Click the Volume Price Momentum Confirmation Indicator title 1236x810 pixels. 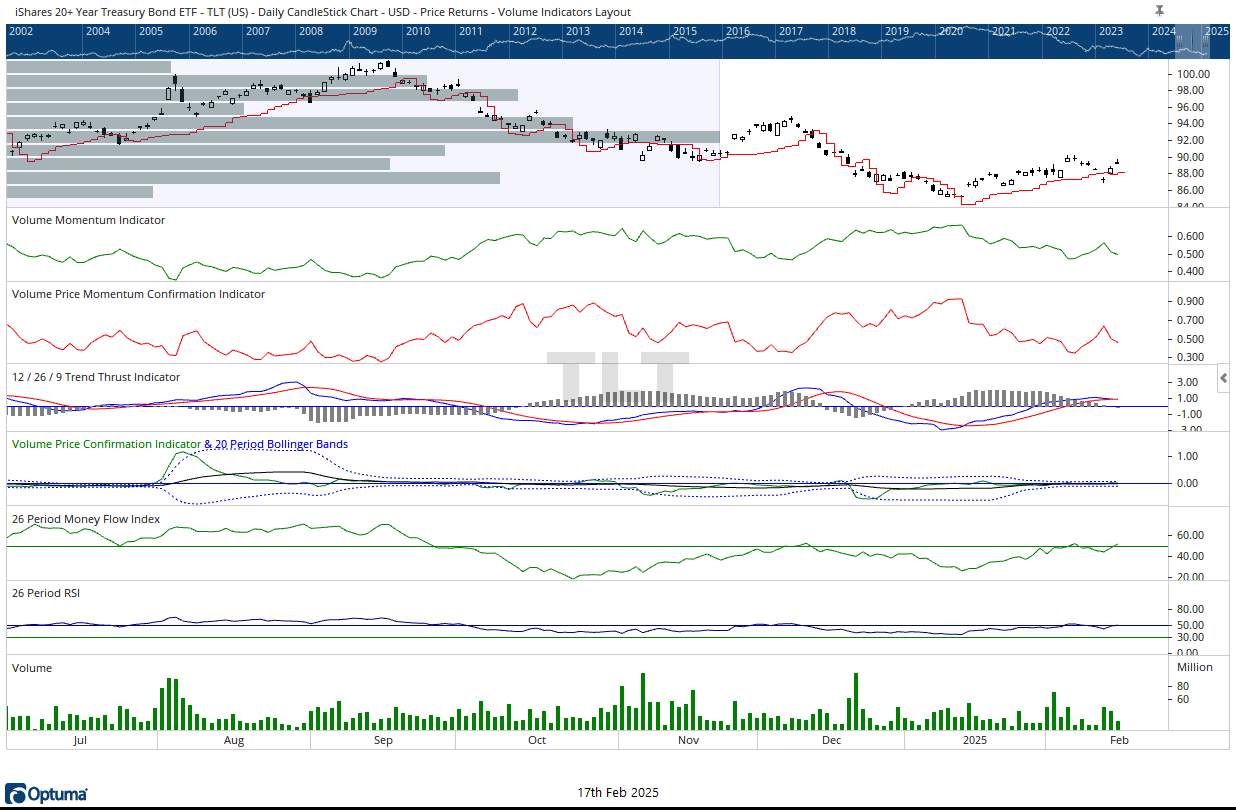(137, 294)
